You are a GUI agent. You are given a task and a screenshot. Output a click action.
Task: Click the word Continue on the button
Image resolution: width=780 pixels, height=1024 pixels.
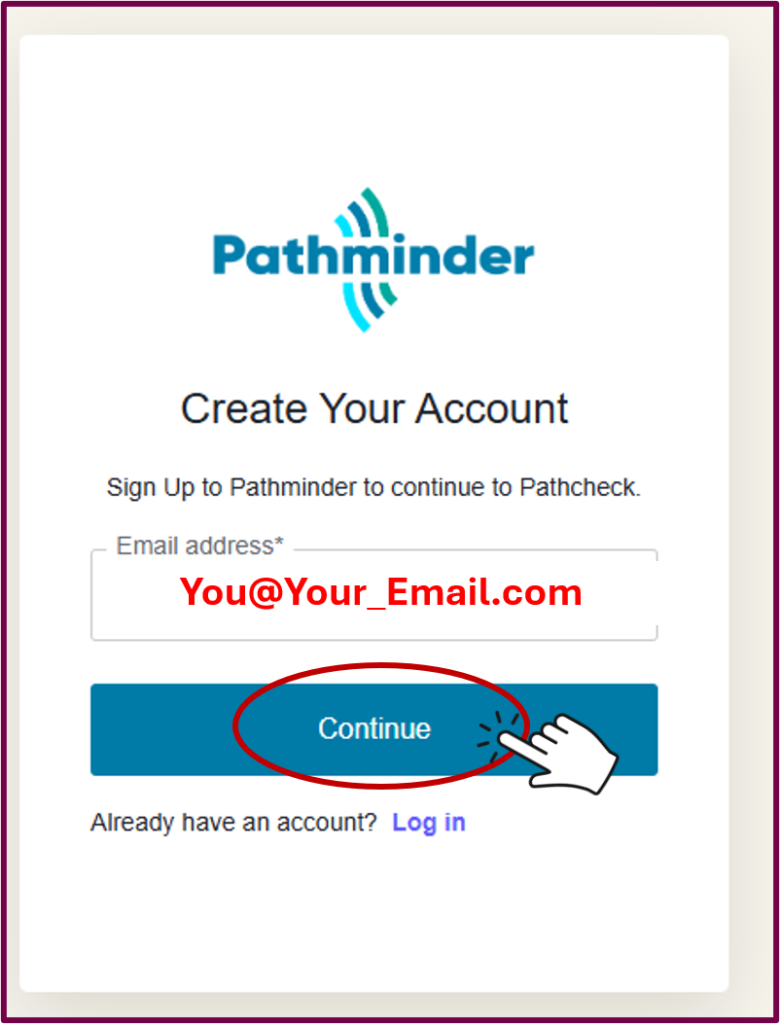point(374,729)
